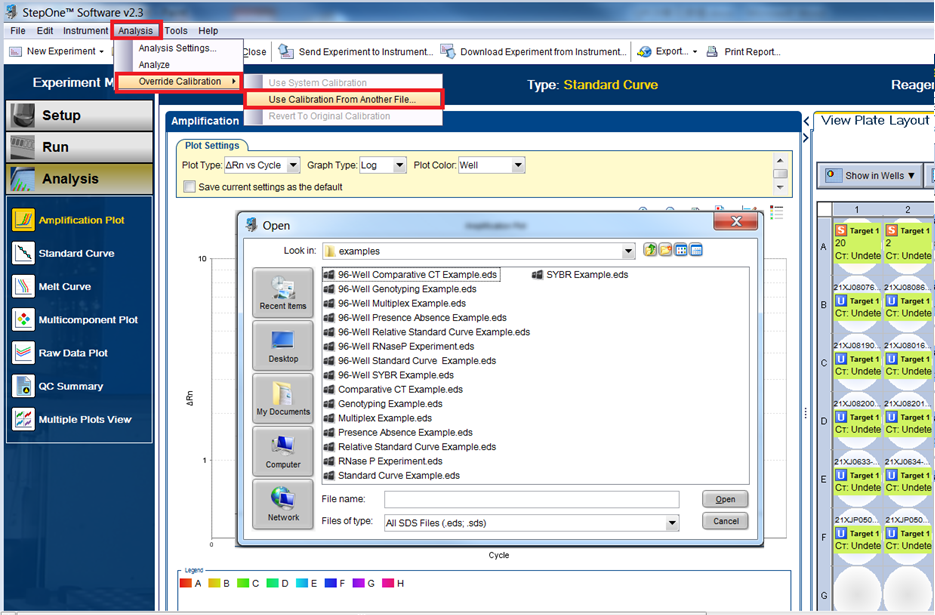Open the Standard Curve view
This screenshot has height=615, width=935.
(x=63, y=254)
